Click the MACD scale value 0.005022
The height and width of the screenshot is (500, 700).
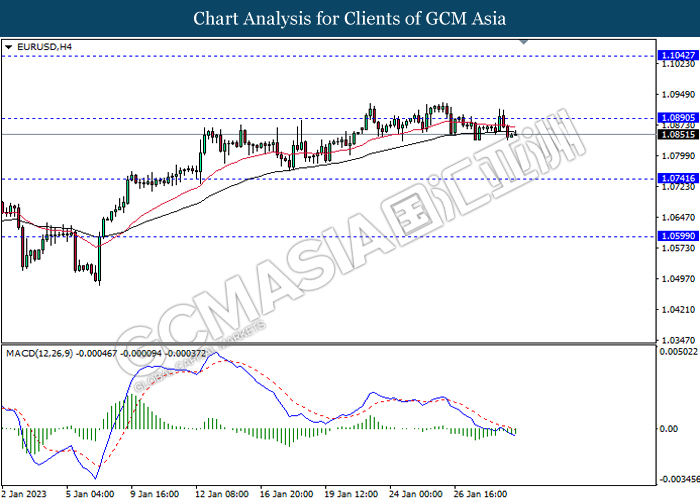click(x=679, y=352)
